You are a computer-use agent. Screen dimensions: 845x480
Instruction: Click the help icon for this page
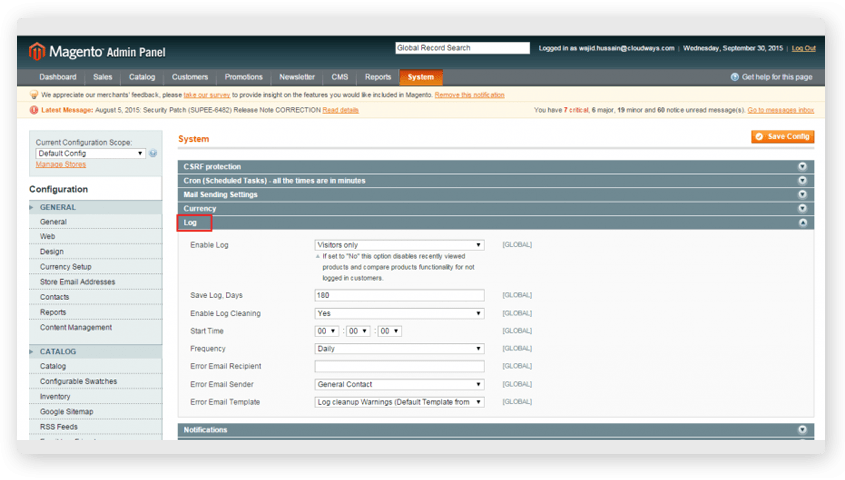click(735, 77)
